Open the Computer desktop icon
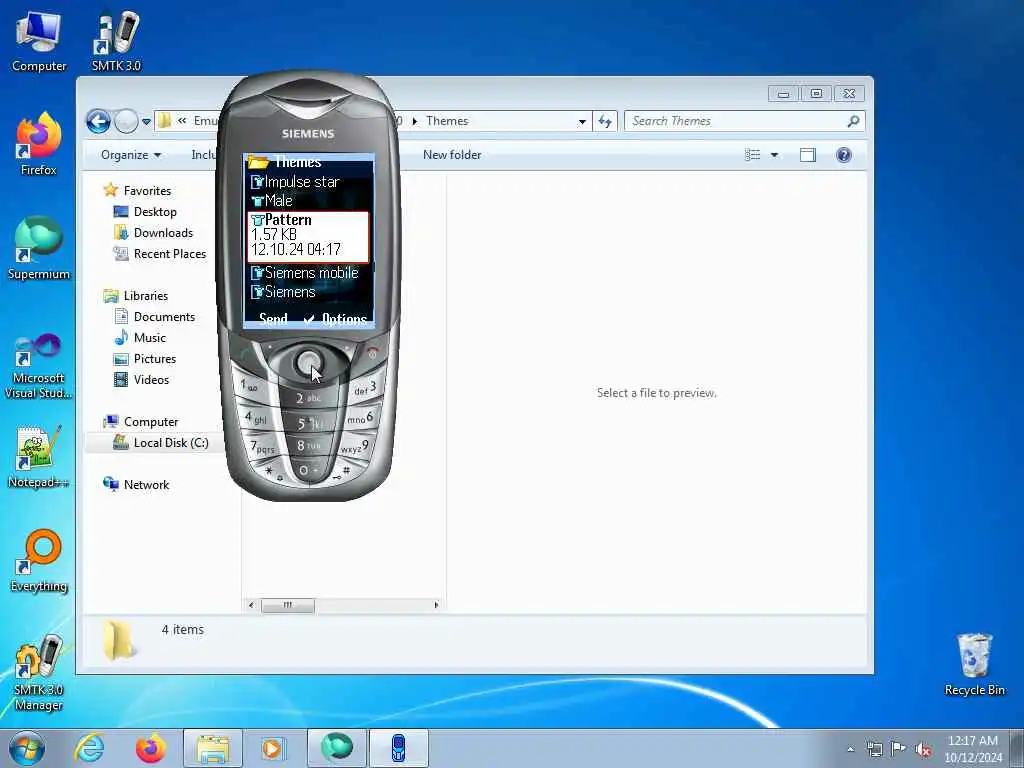 (x=39, y=41)
